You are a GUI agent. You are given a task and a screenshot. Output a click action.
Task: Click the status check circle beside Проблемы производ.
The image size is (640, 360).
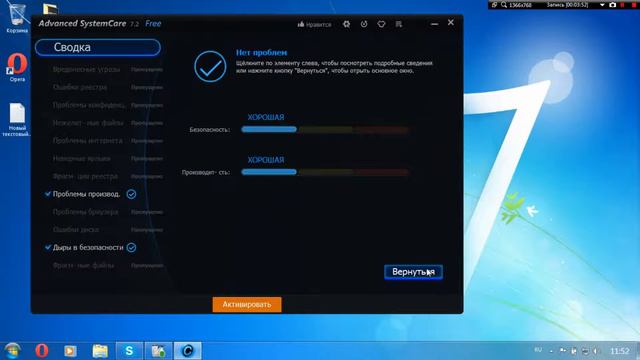[x=131, y=194]
